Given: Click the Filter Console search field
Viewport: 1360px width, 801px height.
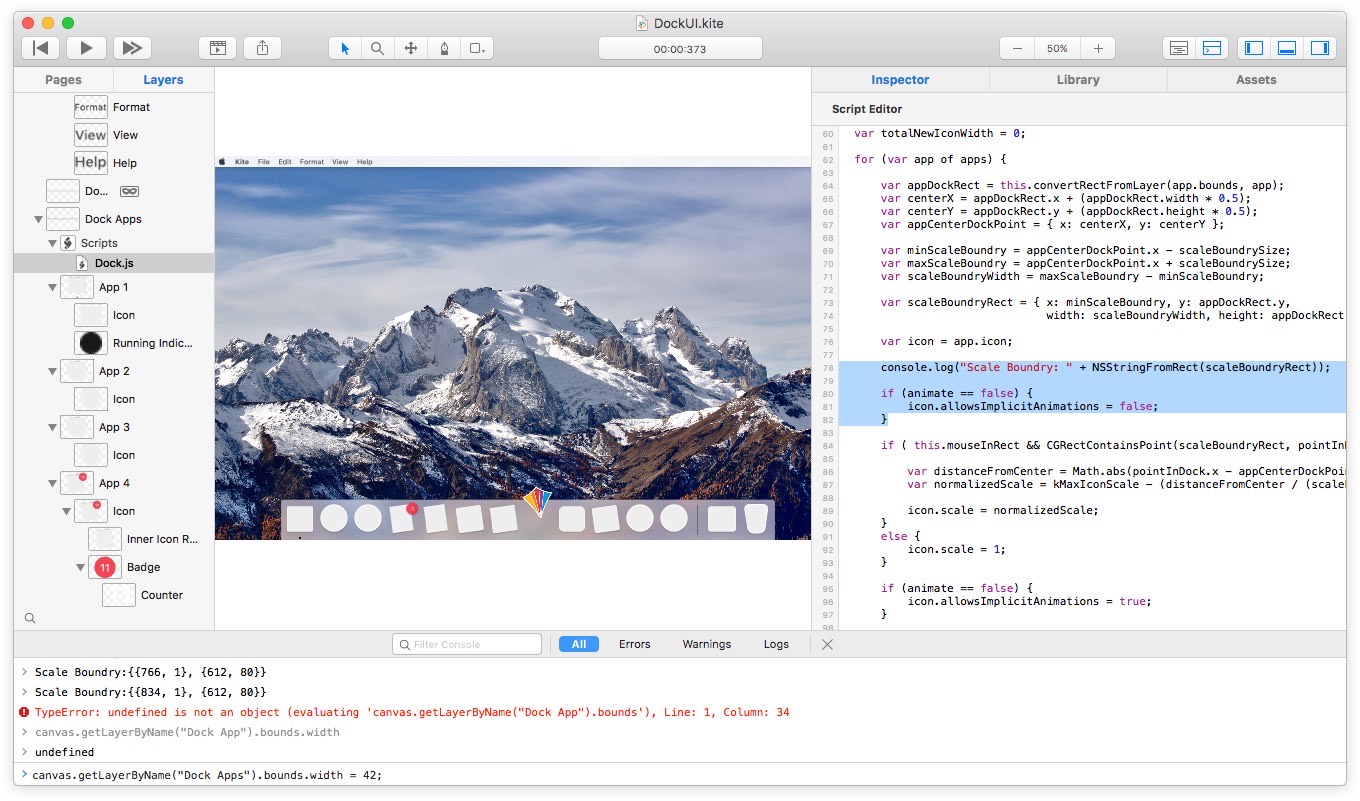Looking at the screenshot, I should click(x=467, y=644).
